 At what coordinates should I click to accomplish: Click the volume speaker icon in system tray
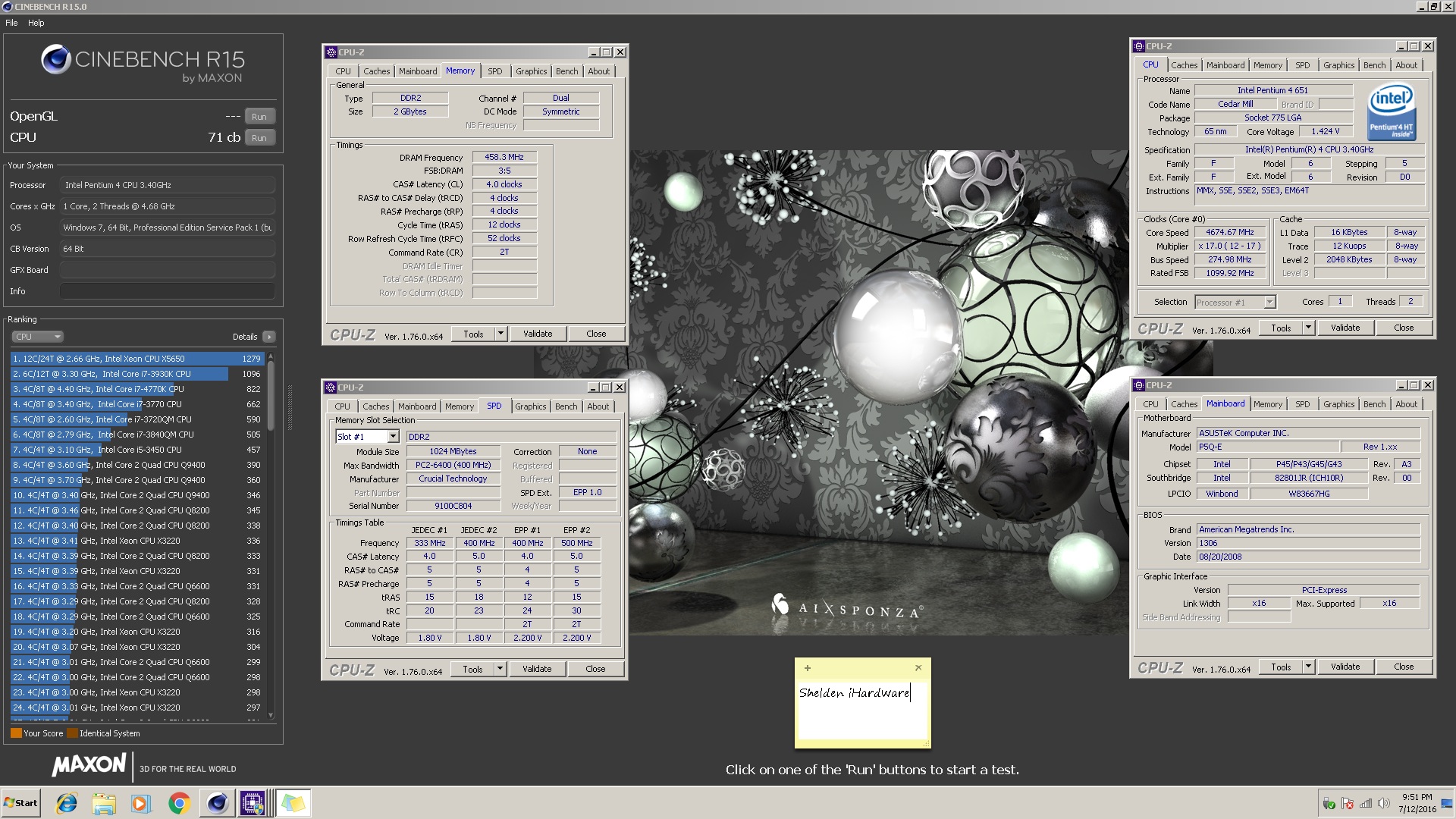[x=1384, y=804]
